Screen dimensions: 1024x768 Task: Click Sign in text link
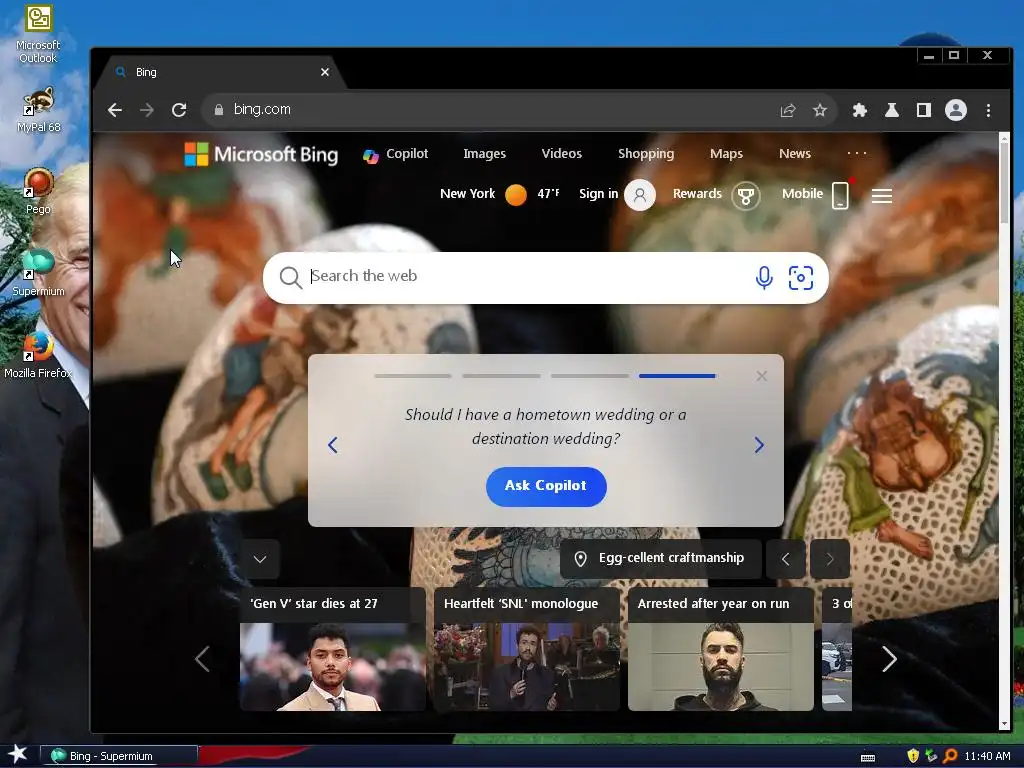coord(598,194)
